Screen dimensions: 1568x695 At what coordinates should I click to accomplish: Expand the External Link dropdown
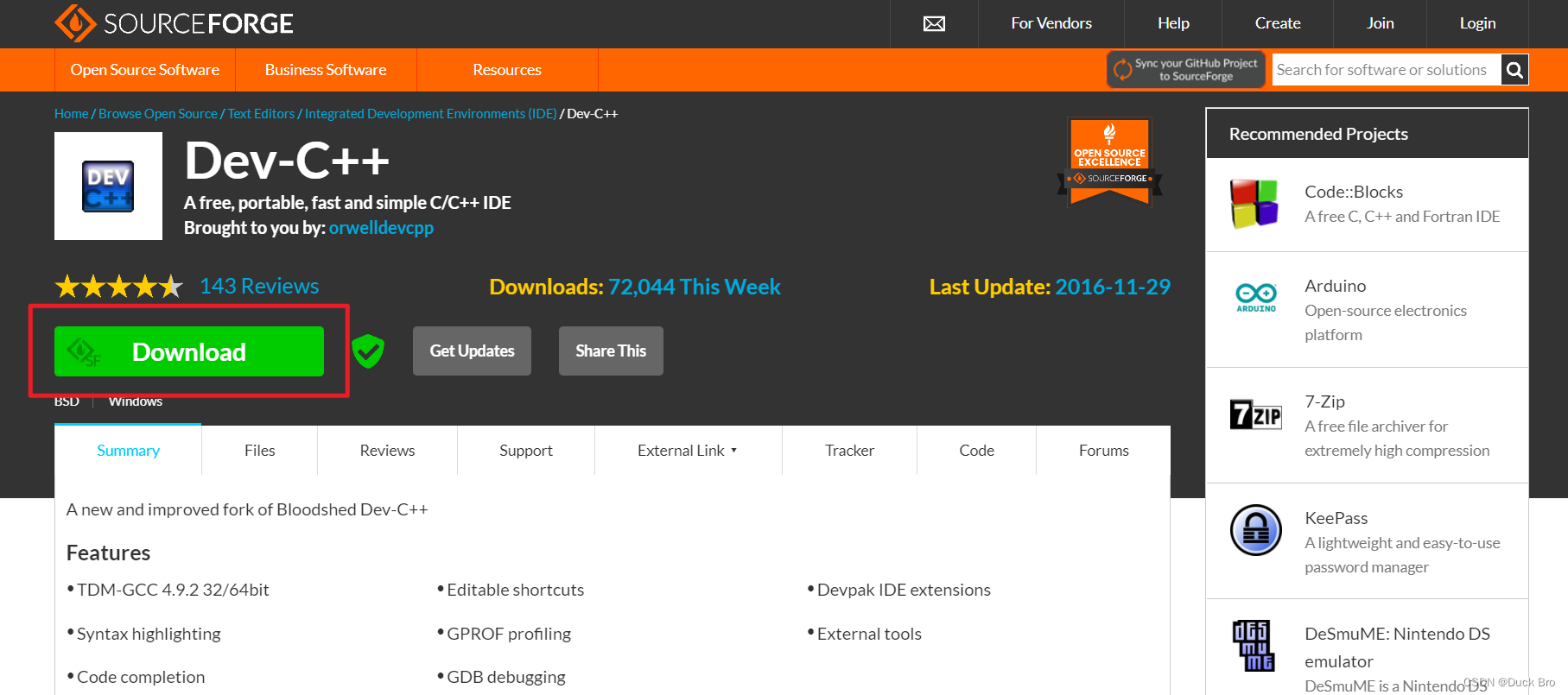689,451
